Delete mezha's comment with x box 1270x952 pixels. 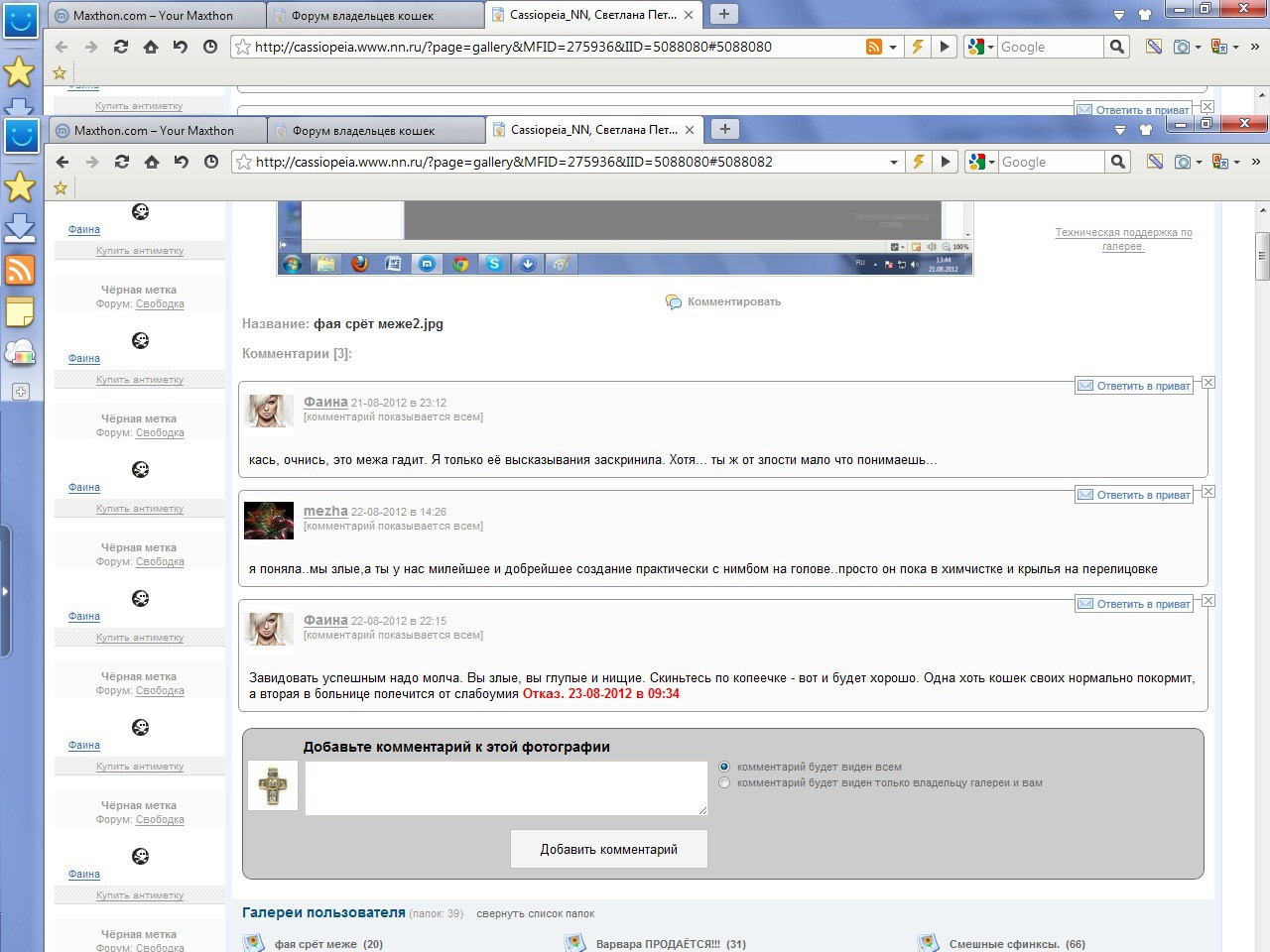pos(1207,492)
